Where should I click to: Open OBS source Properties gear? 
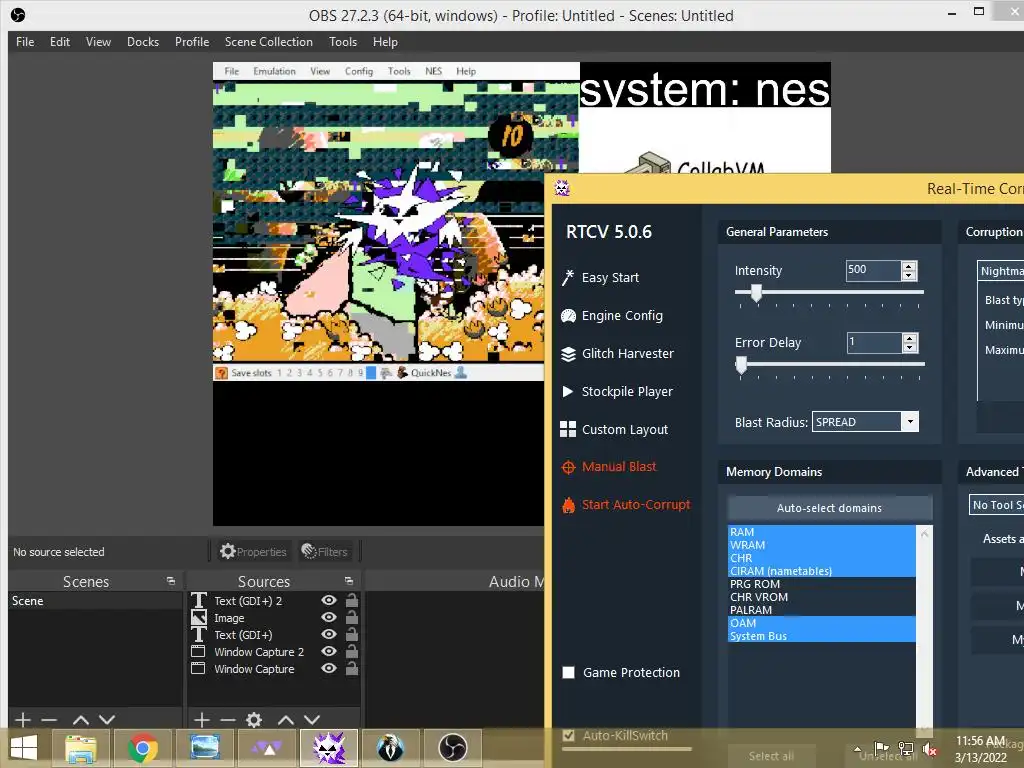pyautogui.click(x=253, y=552)
